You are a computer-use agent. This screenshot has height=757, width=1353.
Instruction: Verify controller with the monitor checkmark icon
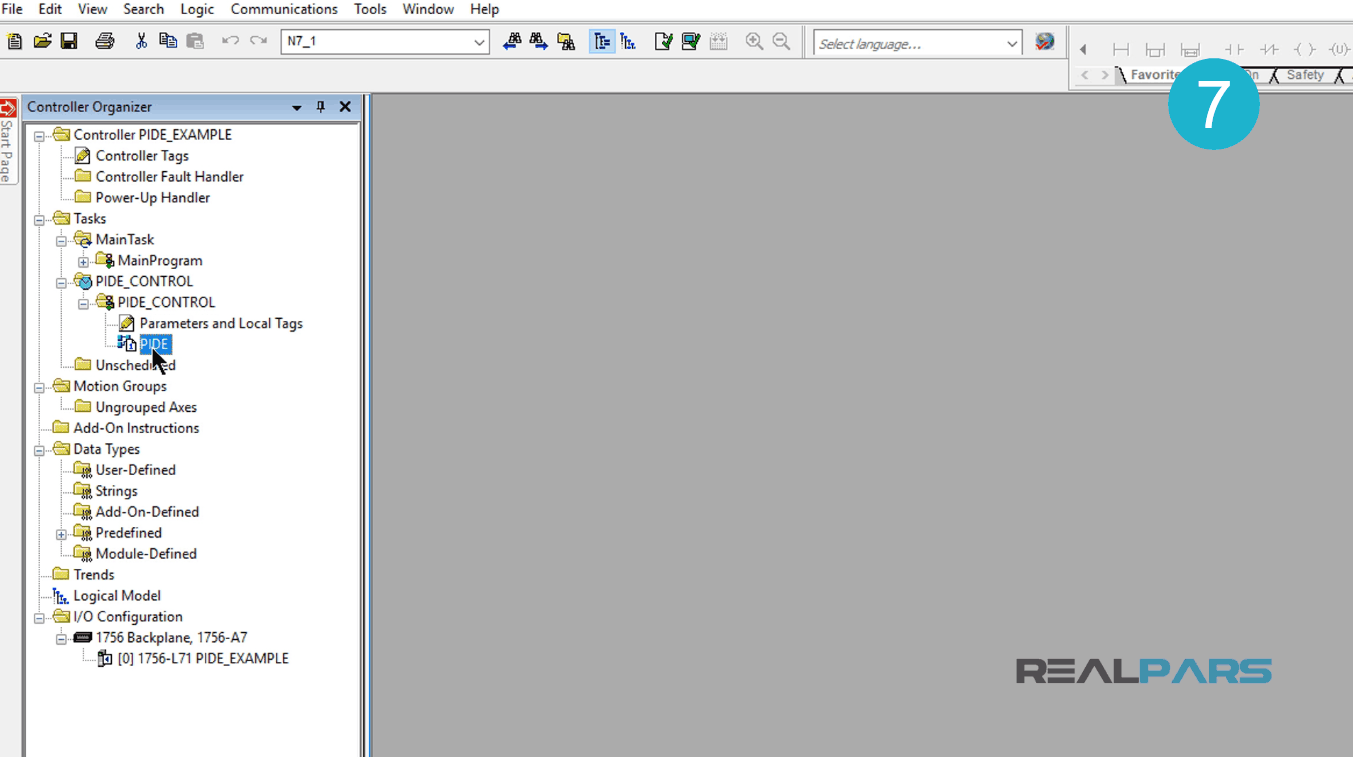(690, 42)
